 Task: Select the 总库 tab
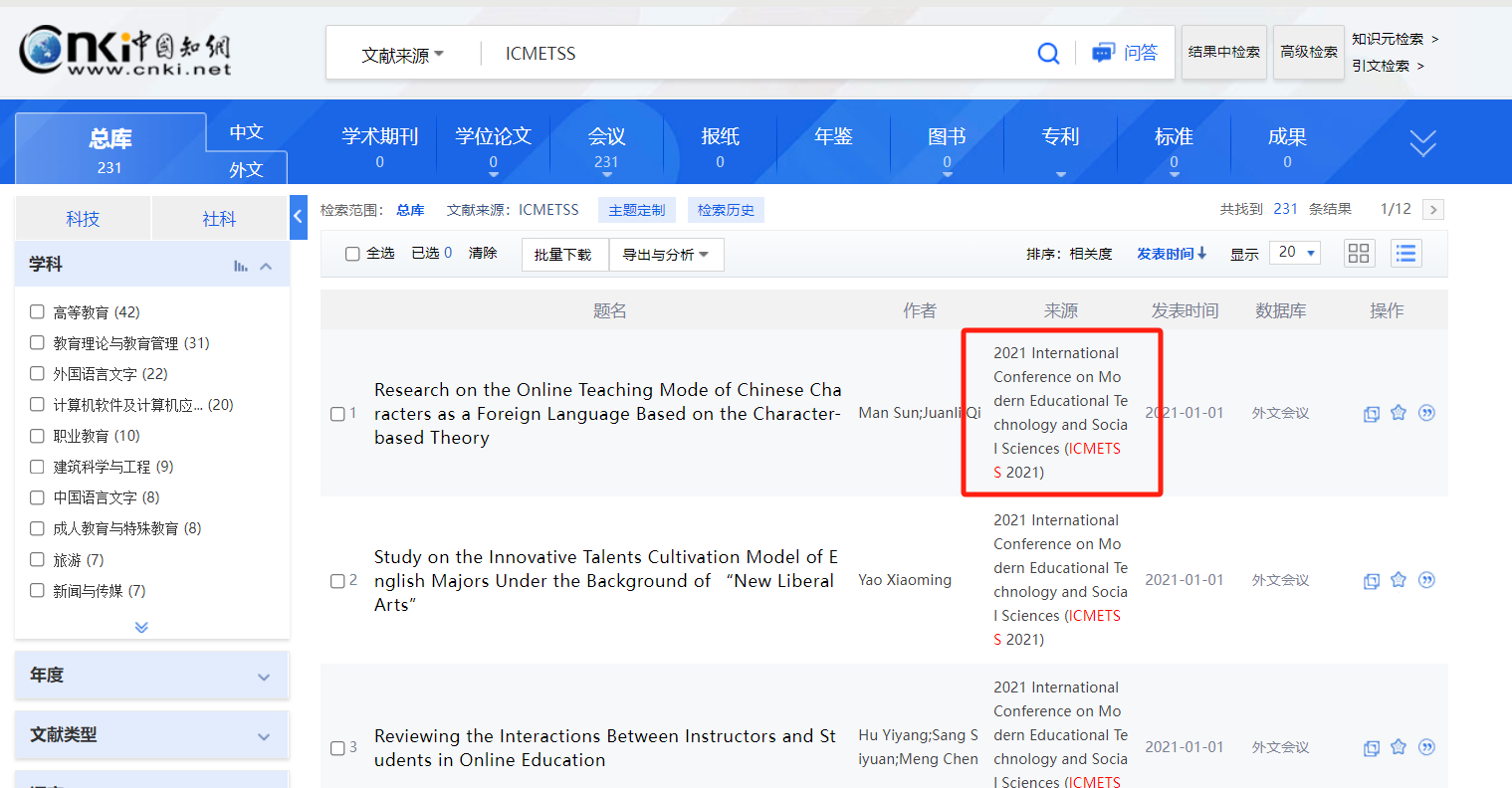click(x=109, y=149)
